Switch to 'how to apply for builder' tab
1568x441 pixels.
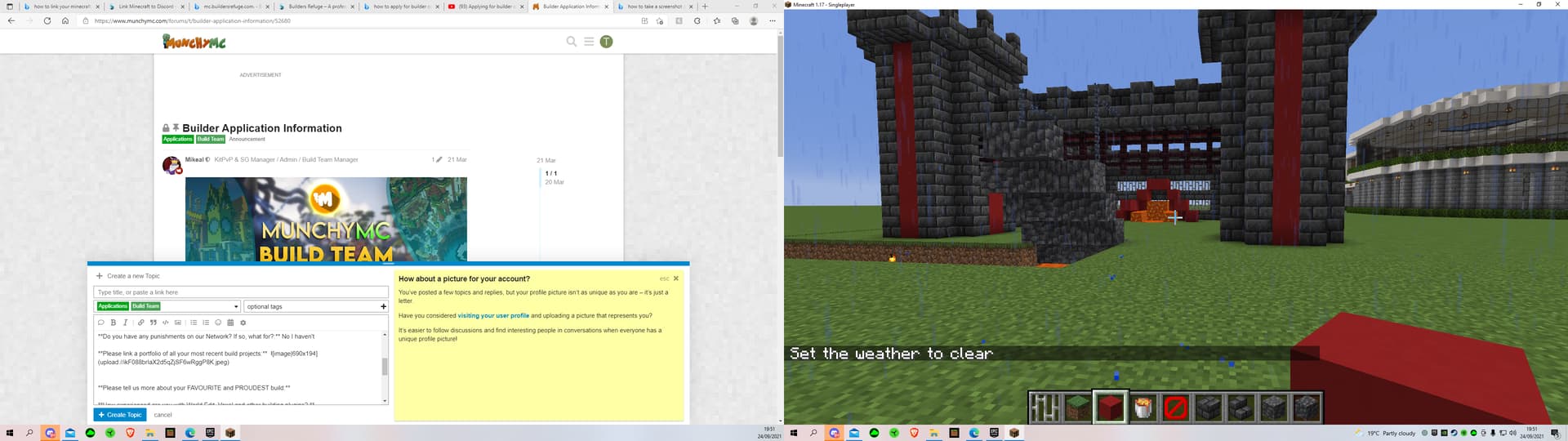pos(402,7)
